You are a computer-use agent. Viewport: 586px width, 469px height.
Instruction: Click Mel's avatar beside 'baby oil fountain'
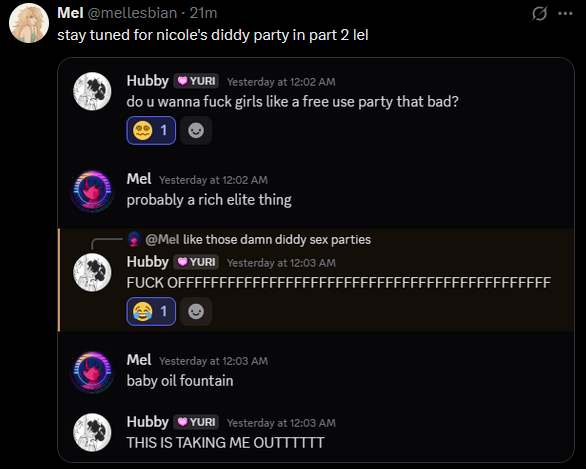click(92, 372)
